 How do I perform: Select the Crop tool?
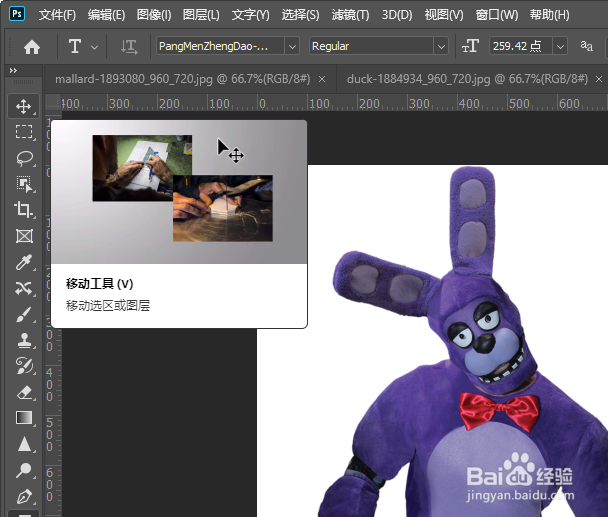(x=24, y=210)
